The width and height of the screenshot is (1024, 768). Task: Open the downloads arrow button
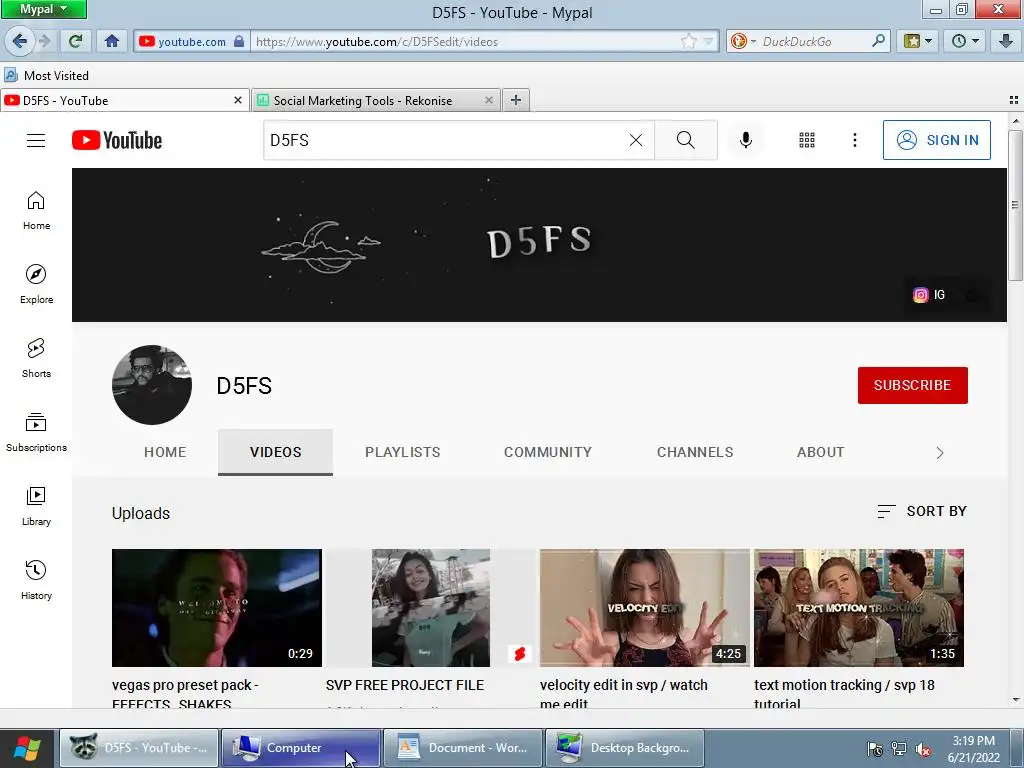click(x=1006, y=41)
